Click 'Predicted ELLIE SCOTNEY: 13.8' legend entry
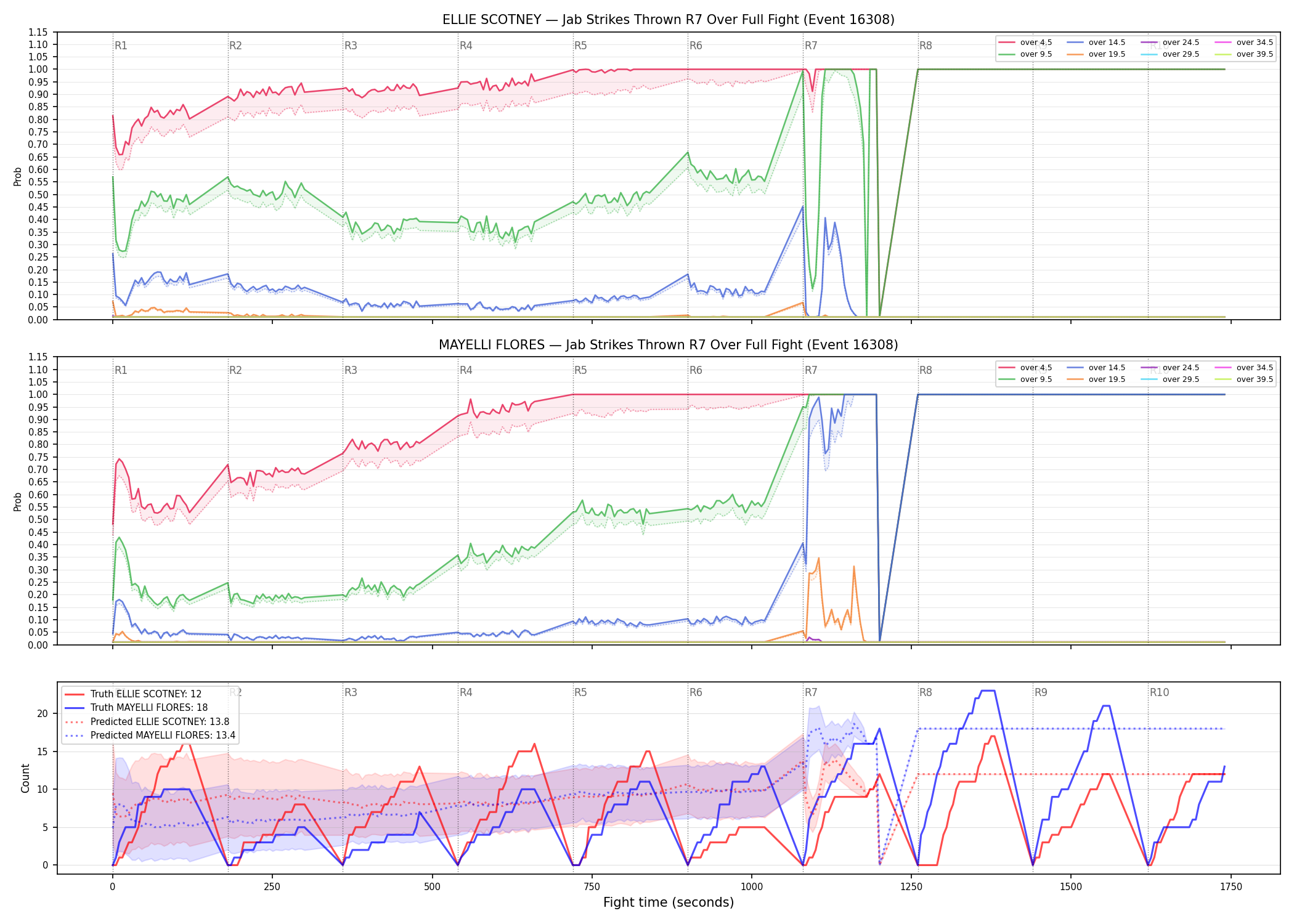1294x924 pixels. (x=147, y=722)
